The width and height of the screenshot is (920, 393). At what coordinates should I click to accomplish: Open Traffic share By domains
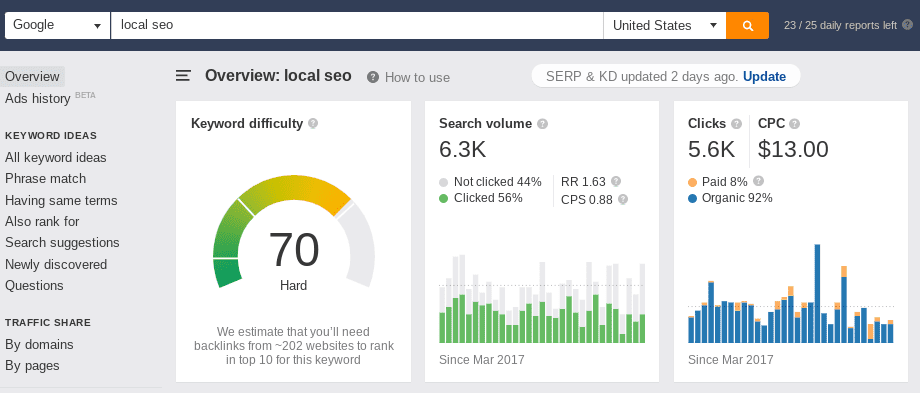(39, 344)
